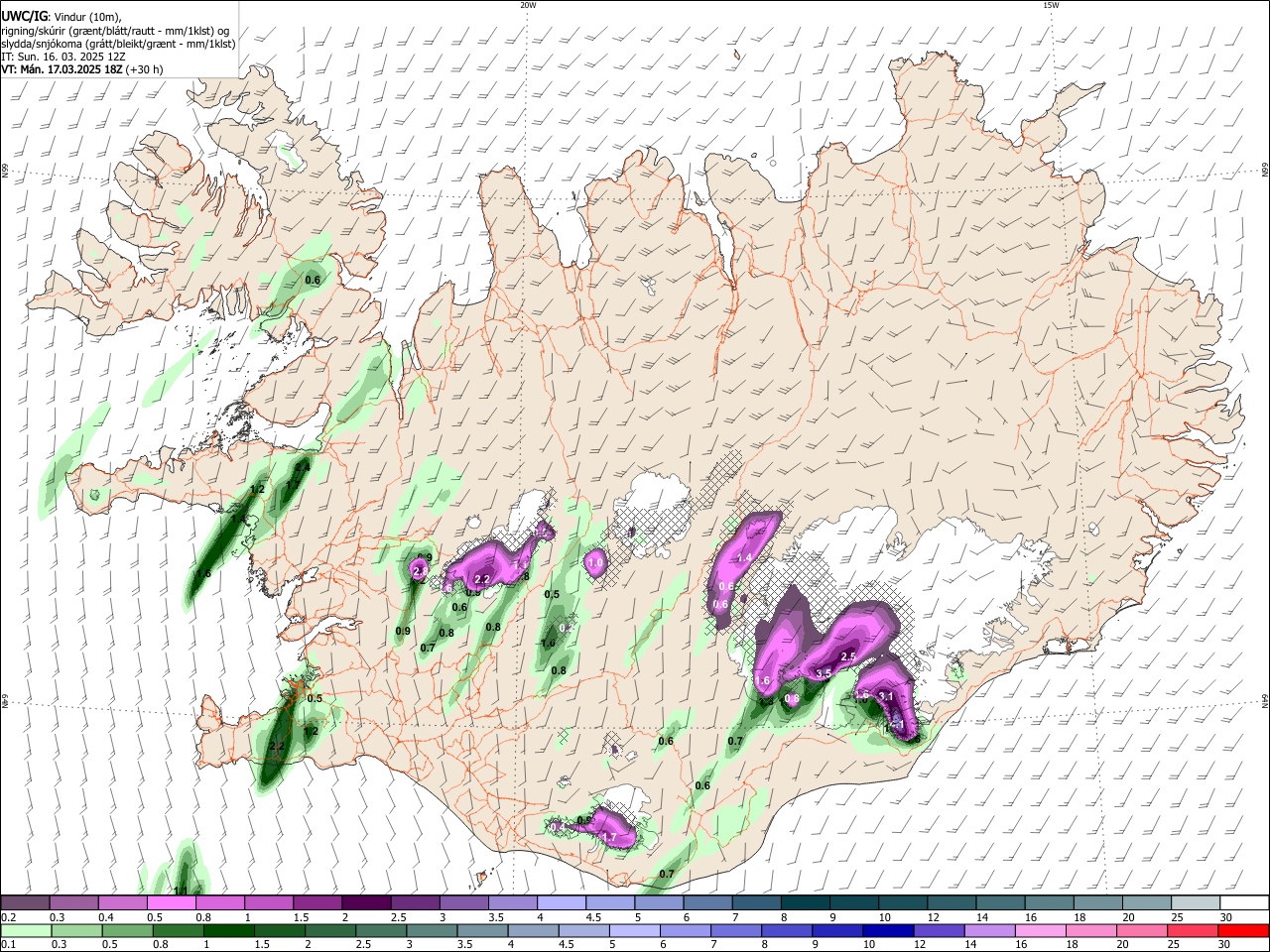Select the darkest navy blue rain legend swatch
Image resolution: width=1270 pixels, height=952 pixels.
click(887, 930)
